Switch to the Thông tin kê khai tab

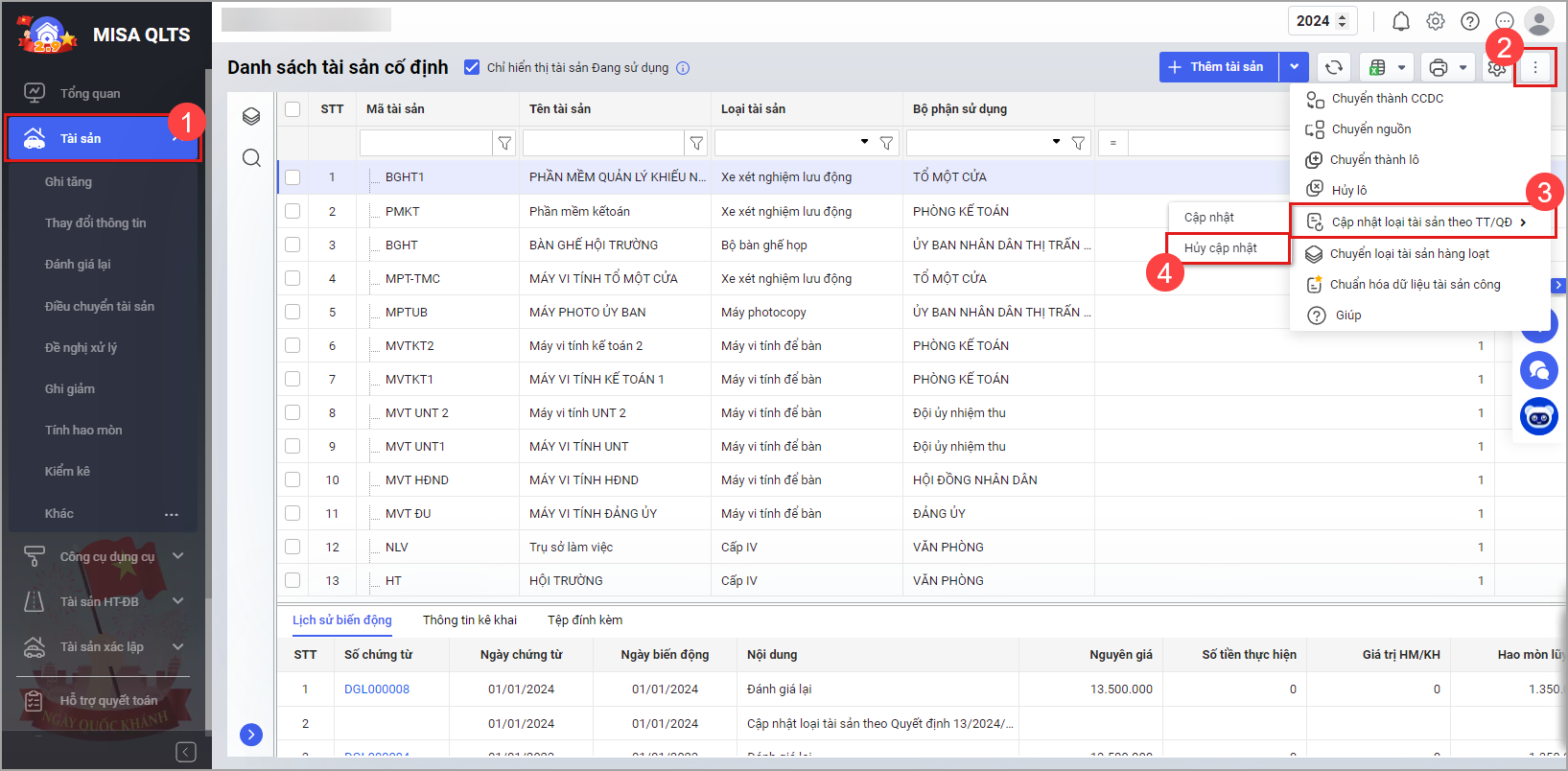pos(469,620)
